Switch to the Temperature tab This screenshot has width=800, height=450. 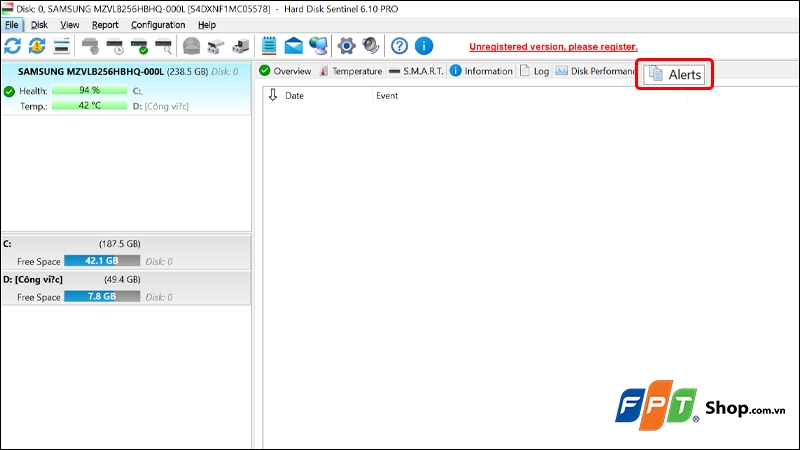351,71
